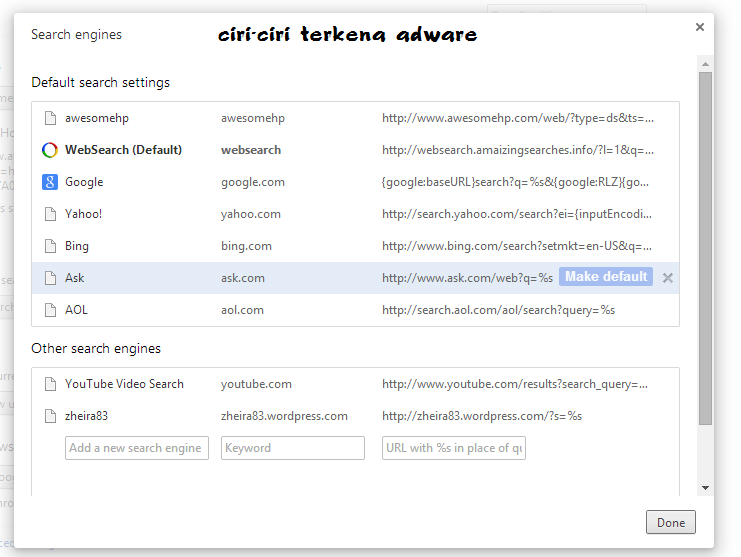Click the vertical scrollbar thumb
Screen dimensions: 741x557
coord(706,249)
